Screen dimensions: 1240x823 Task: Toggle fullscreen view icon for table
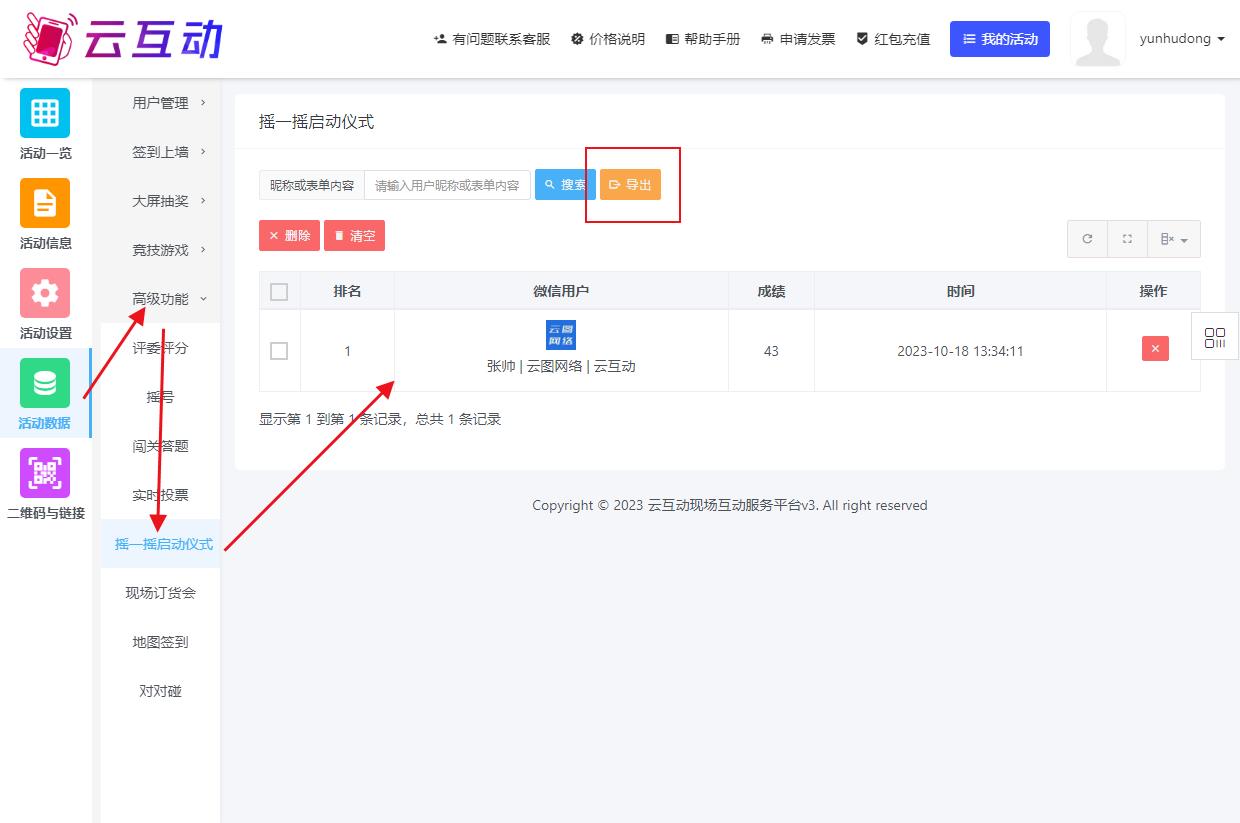click(x=1127, y=239)
